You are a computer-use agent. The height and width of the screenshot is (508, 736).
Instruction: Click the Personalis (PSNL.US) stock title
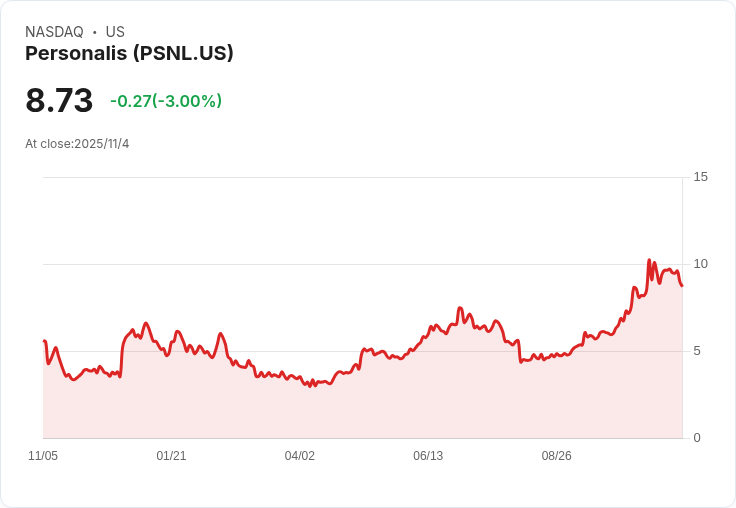click(x=129, y=54)
